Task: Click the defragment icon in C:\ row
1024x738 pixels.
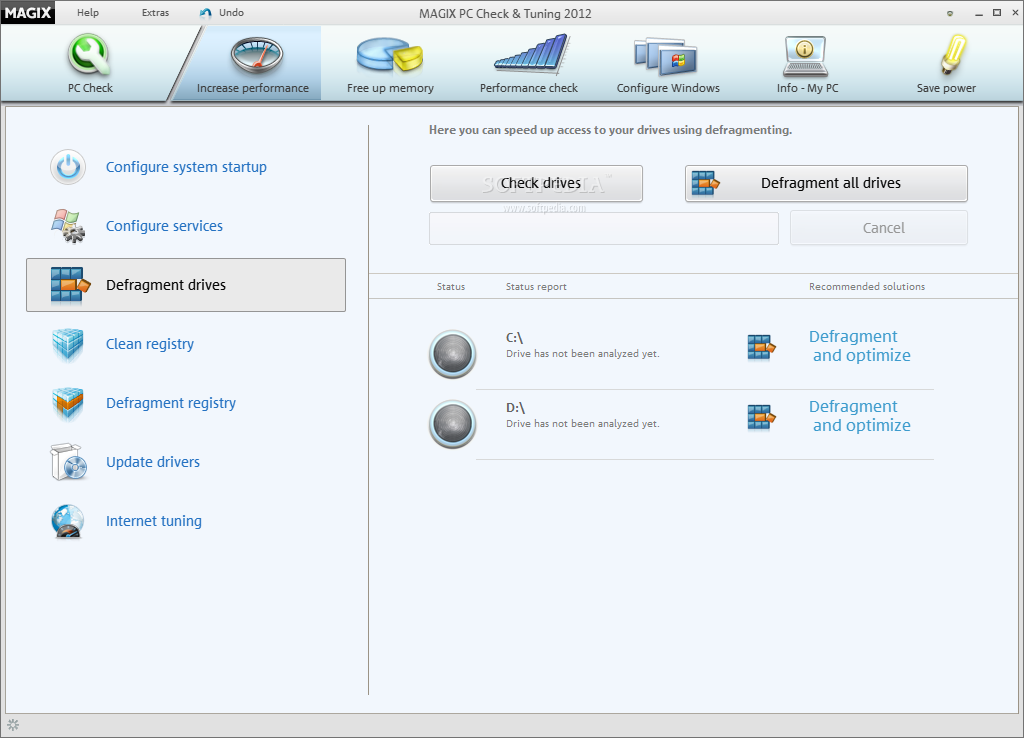Action: 761,347
